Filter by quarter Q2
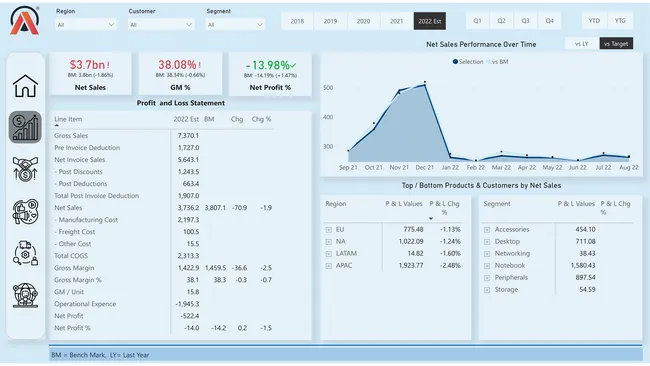Viewport: 650px width, 366px height. click(x=502, y=21)
